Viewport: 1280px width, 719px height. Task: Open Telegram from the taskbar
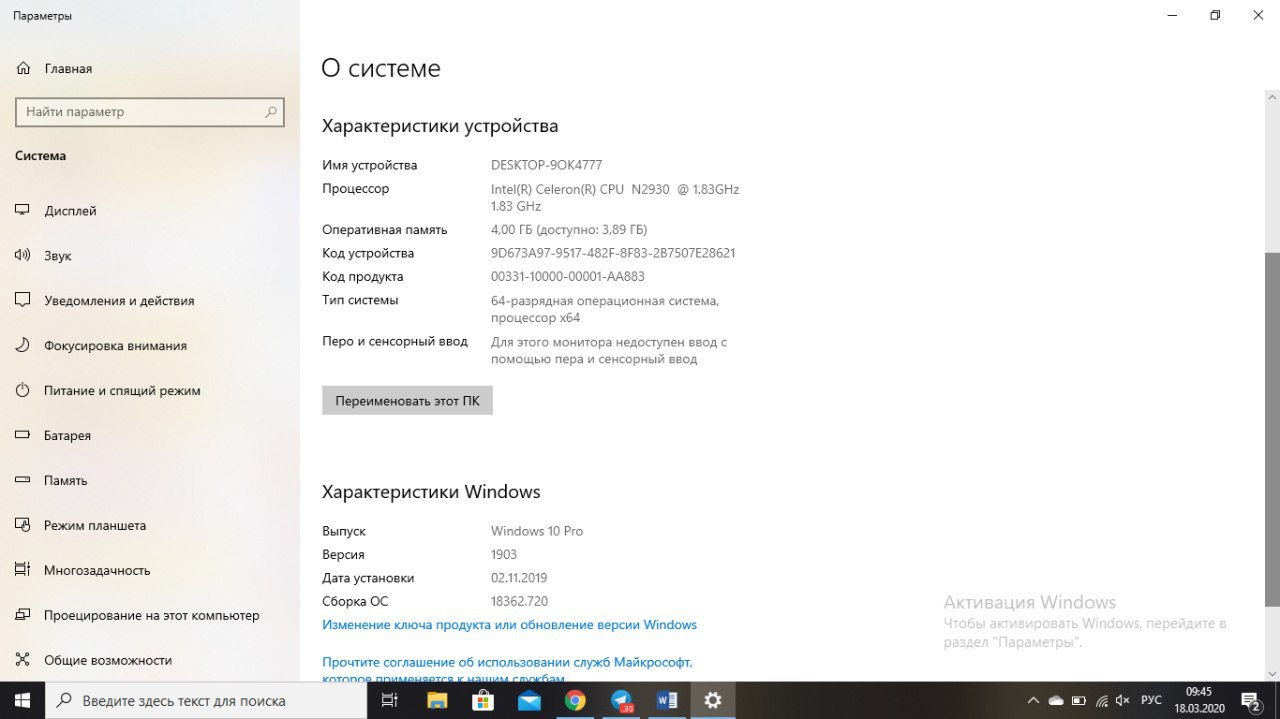621,700
